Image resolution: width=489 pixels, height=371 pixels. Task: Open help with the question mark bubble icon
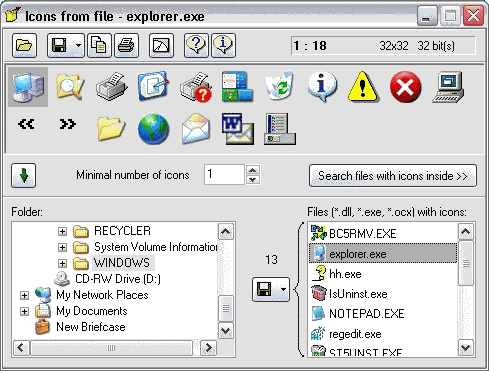pyautogui.click(x=196, y=45)
